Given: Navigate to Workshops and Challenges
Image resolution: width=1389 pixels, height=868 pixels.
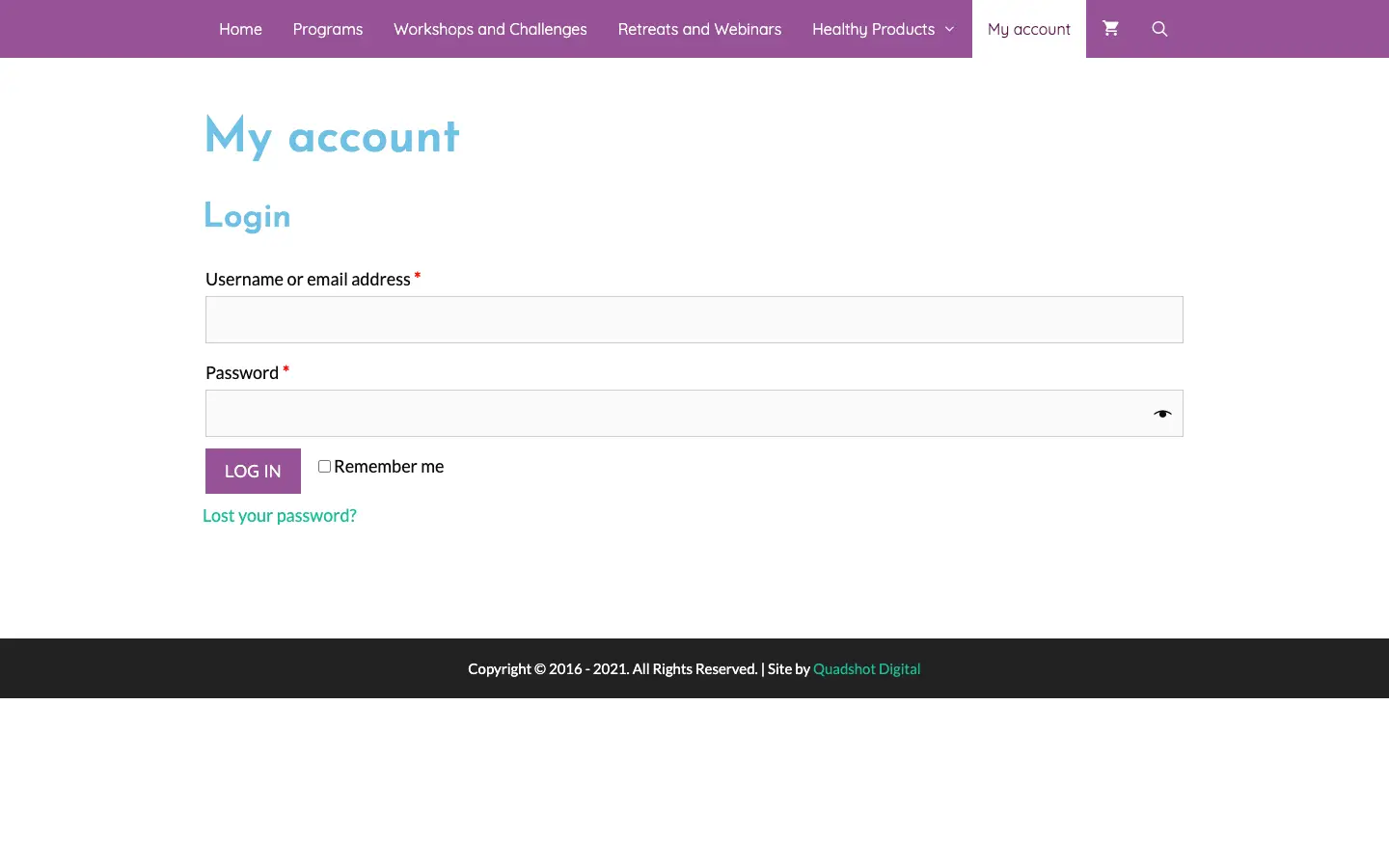Looking at the screenshot, I should [490, 29].
